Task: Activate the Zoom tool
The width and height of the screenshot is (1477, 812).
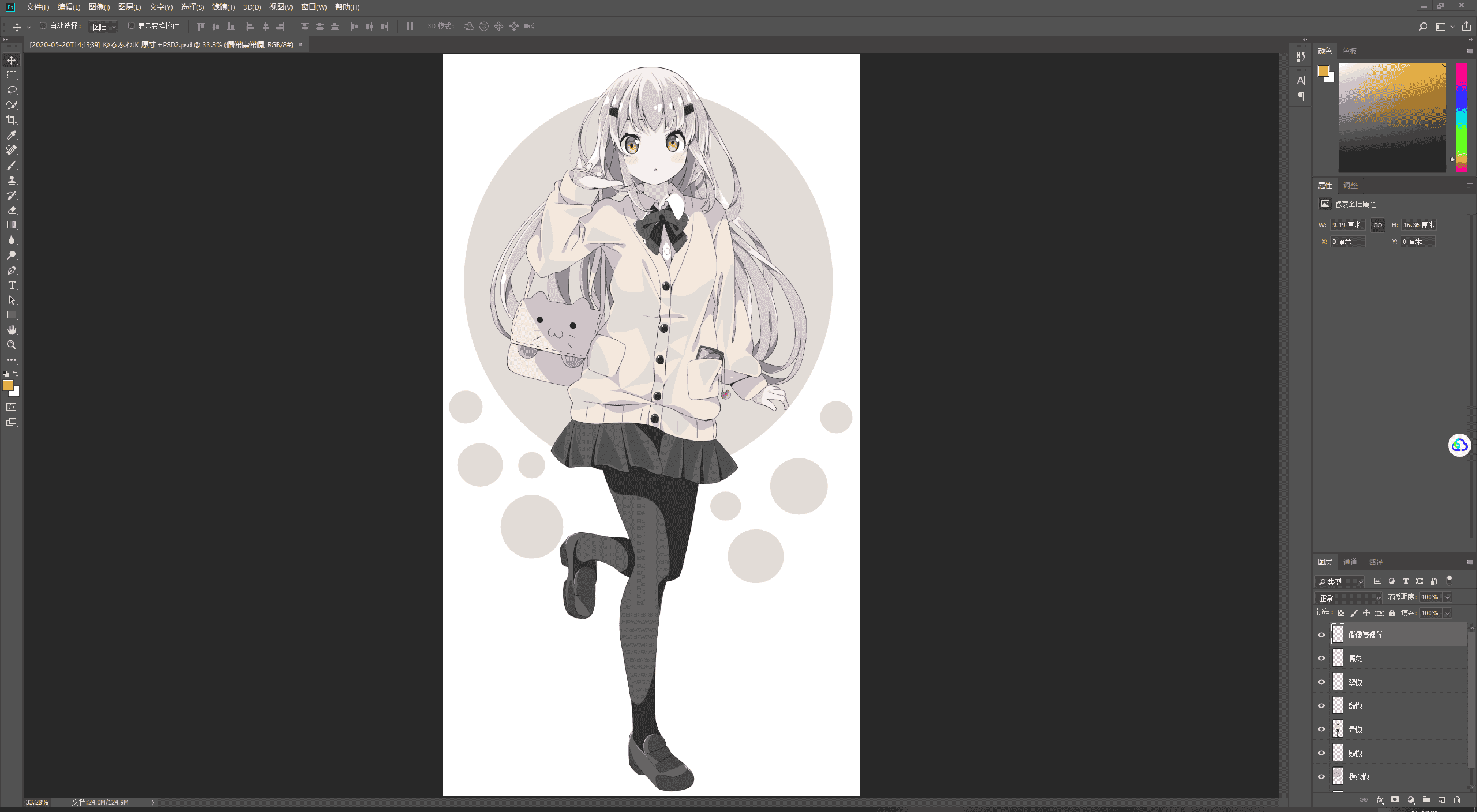Action: [12, 345]
